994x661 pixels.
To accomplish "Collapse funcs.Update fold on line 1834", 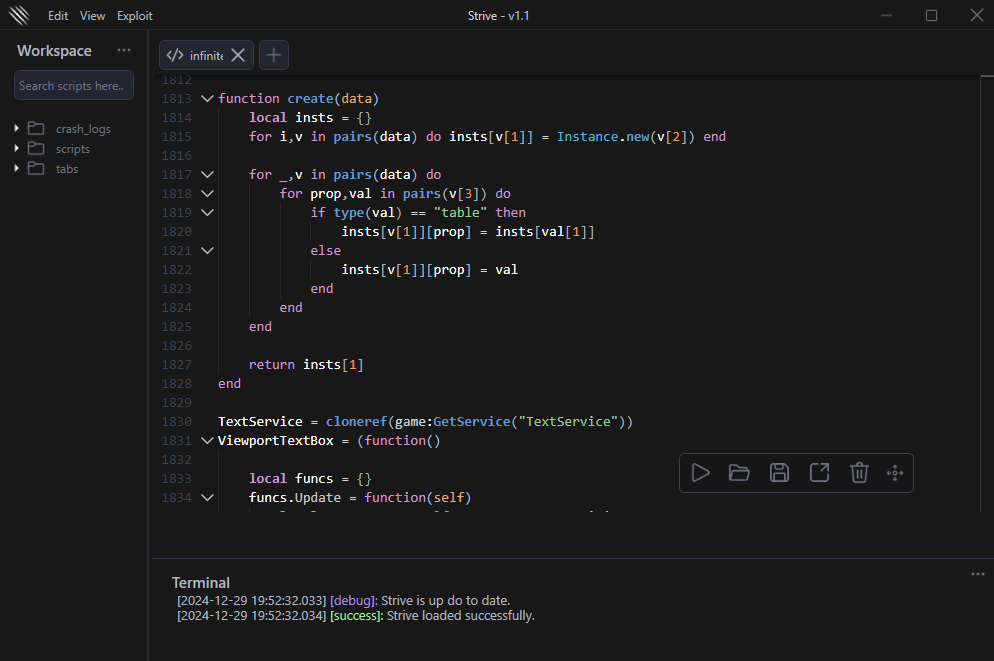I will pos(207,497).
